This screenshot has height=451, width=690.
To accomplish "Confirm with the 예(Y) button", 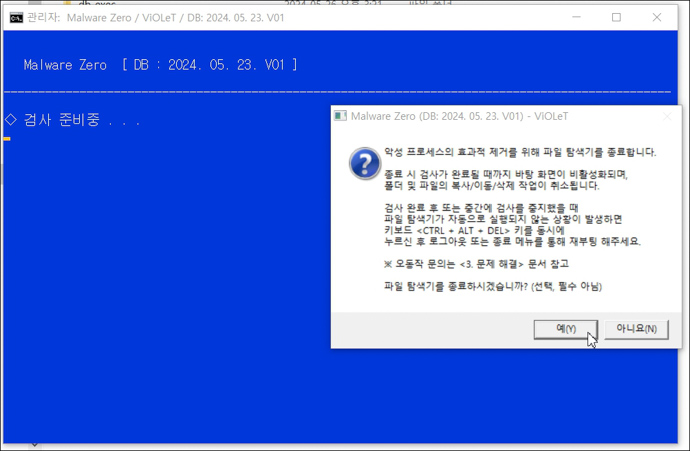I will pos(565,329).
